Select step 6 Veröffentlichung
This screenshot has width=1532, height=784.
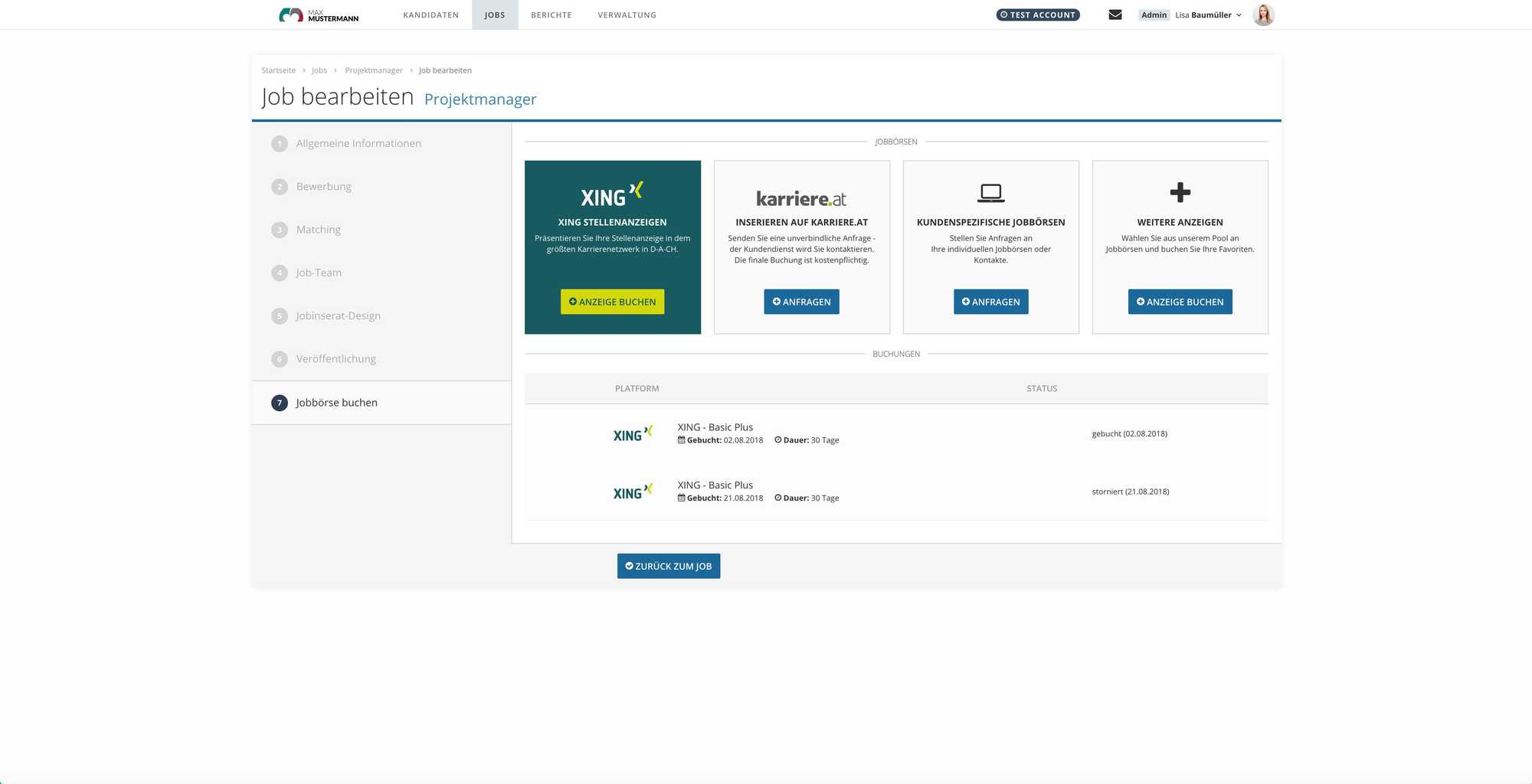click(381, 359)
